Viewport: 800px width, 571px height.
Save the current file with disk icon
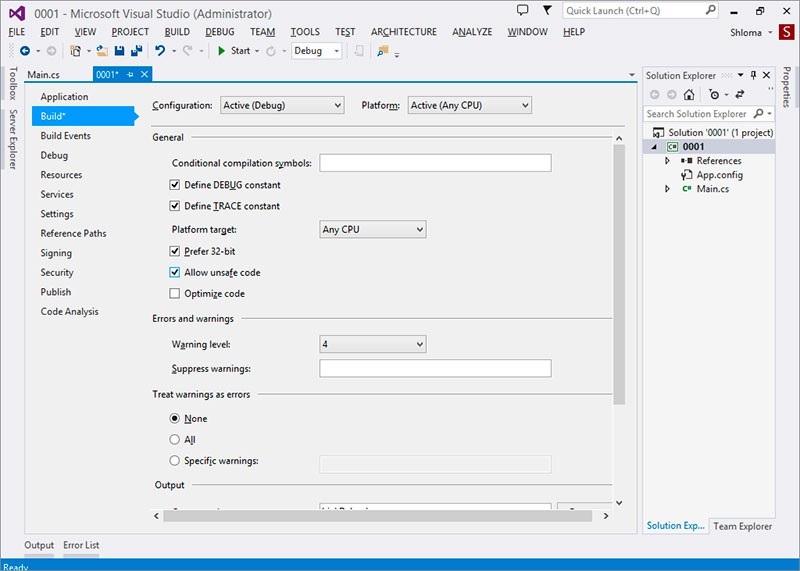point(119,51)
